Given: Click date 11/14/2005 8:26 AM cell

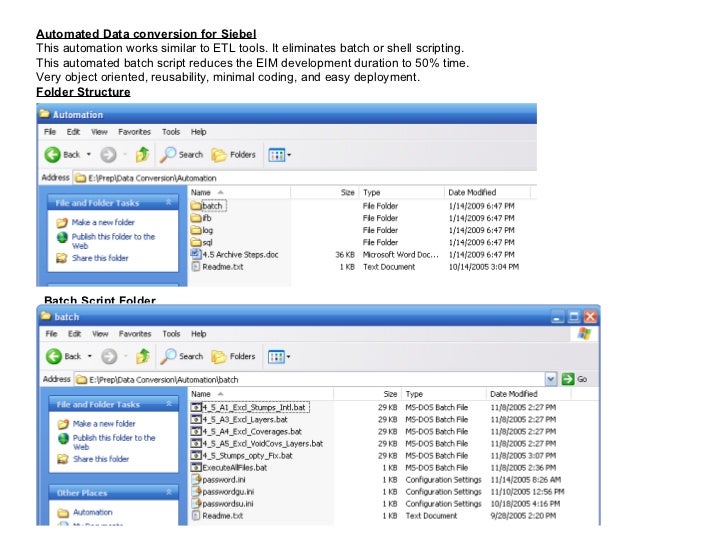Looking at the screenshot, I should tap(526, 480).
